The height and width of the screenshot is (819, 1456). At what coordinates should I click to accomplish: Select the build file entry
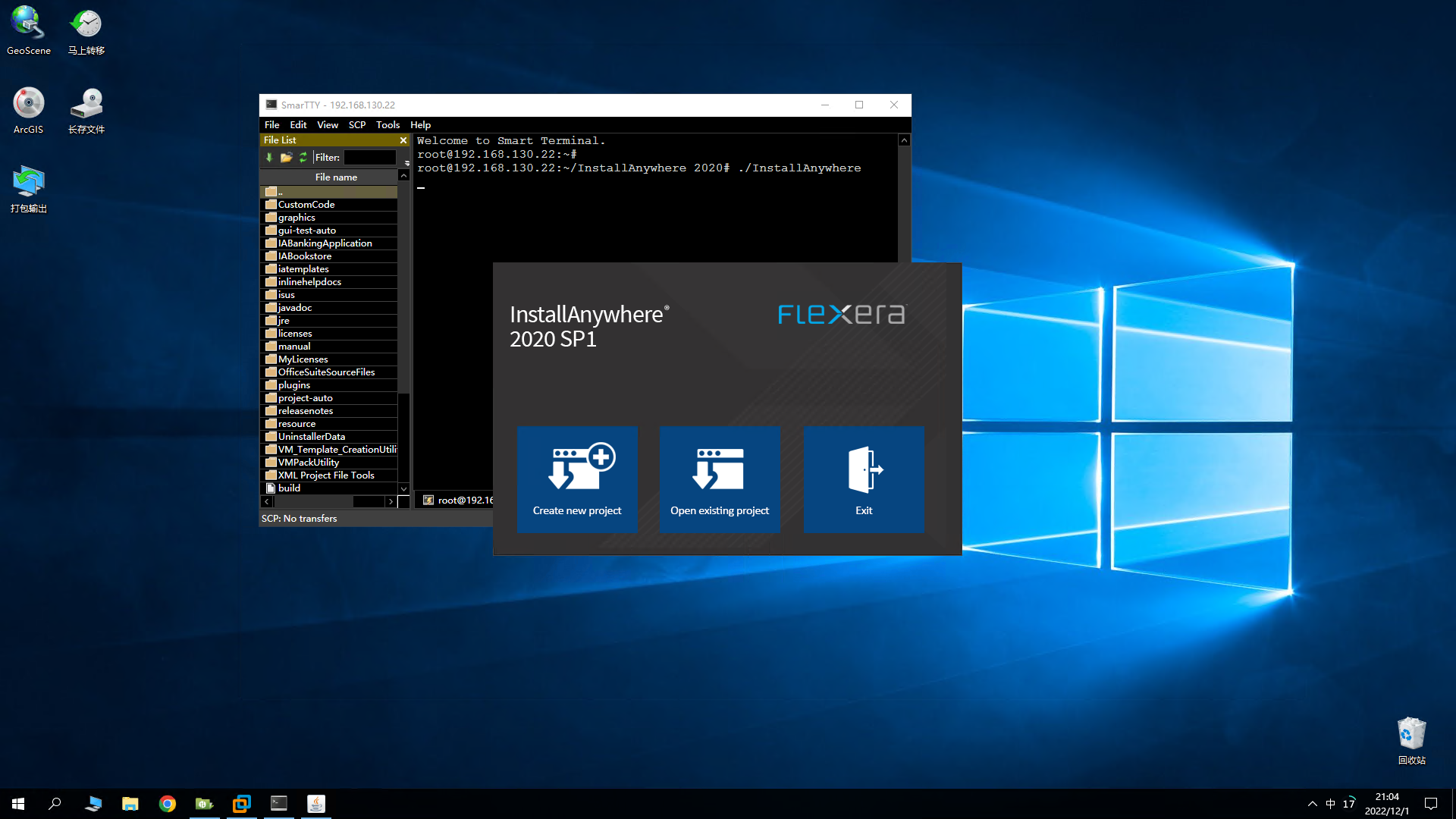[329, 488]
